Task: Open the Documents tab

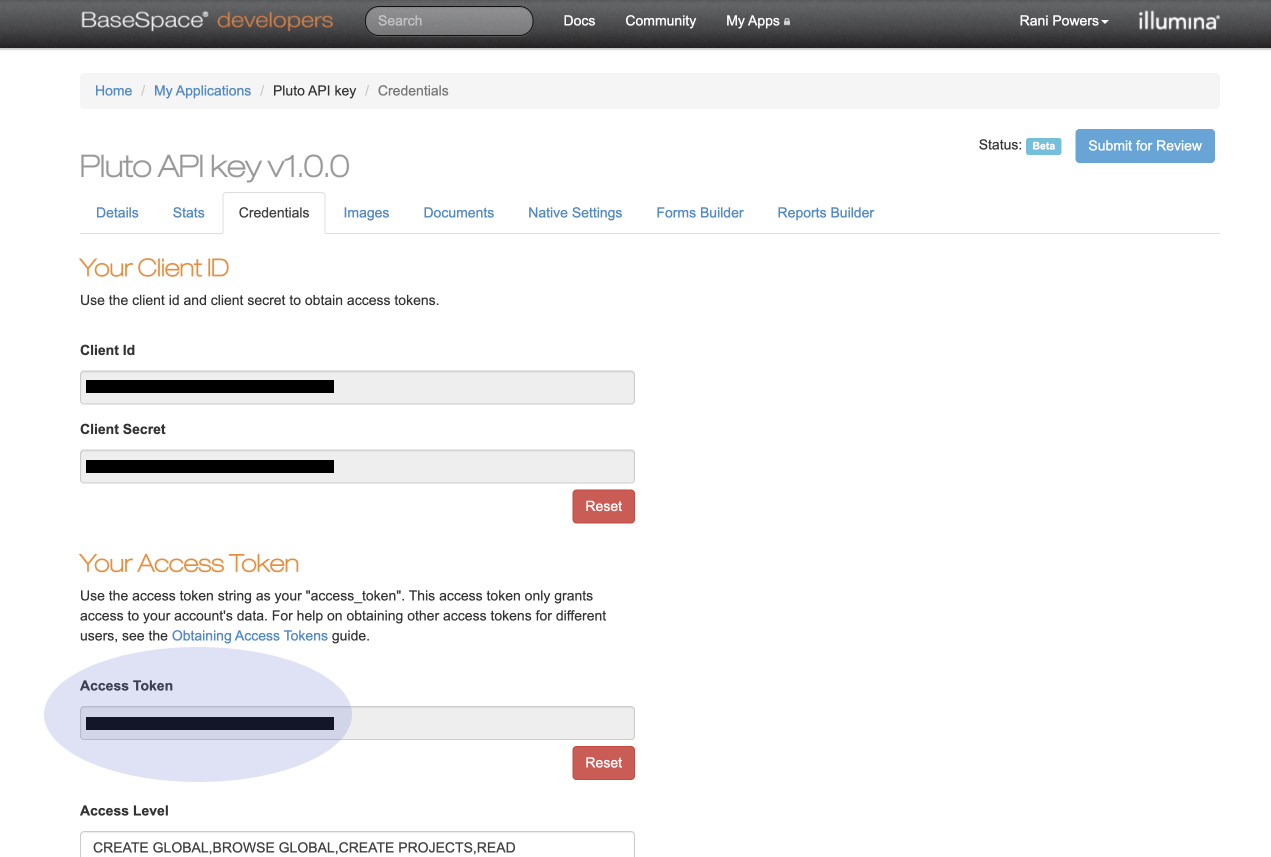Action: point(459,213)
